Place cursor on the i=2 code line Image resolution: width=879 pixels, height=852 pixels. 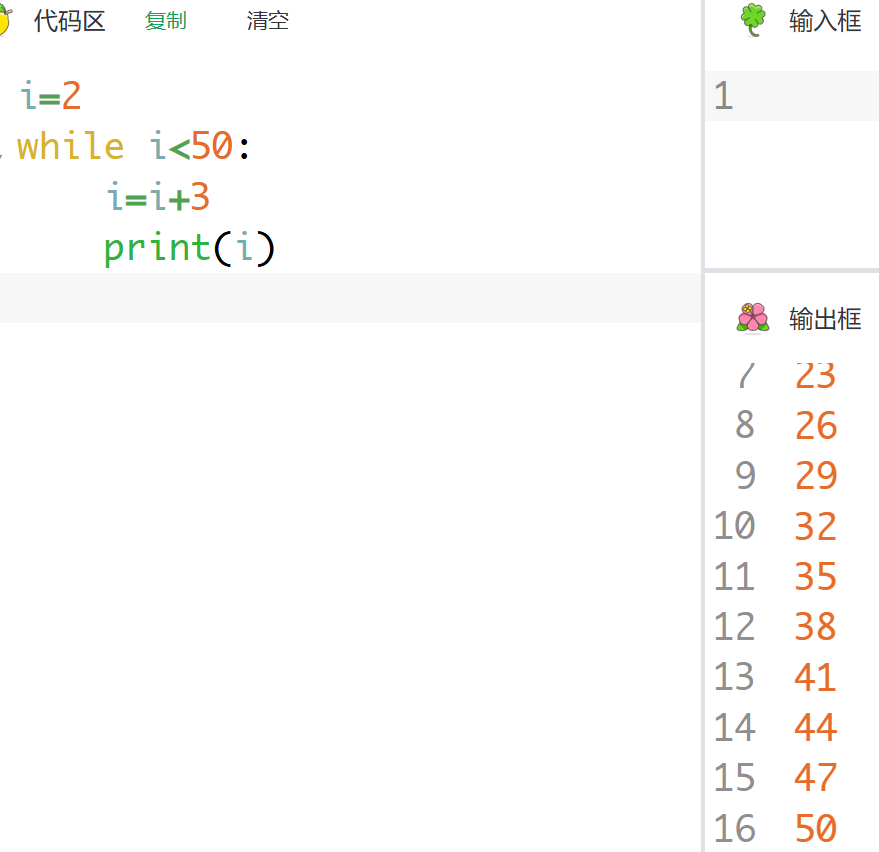pyautogui.click(x=50, y=97)
